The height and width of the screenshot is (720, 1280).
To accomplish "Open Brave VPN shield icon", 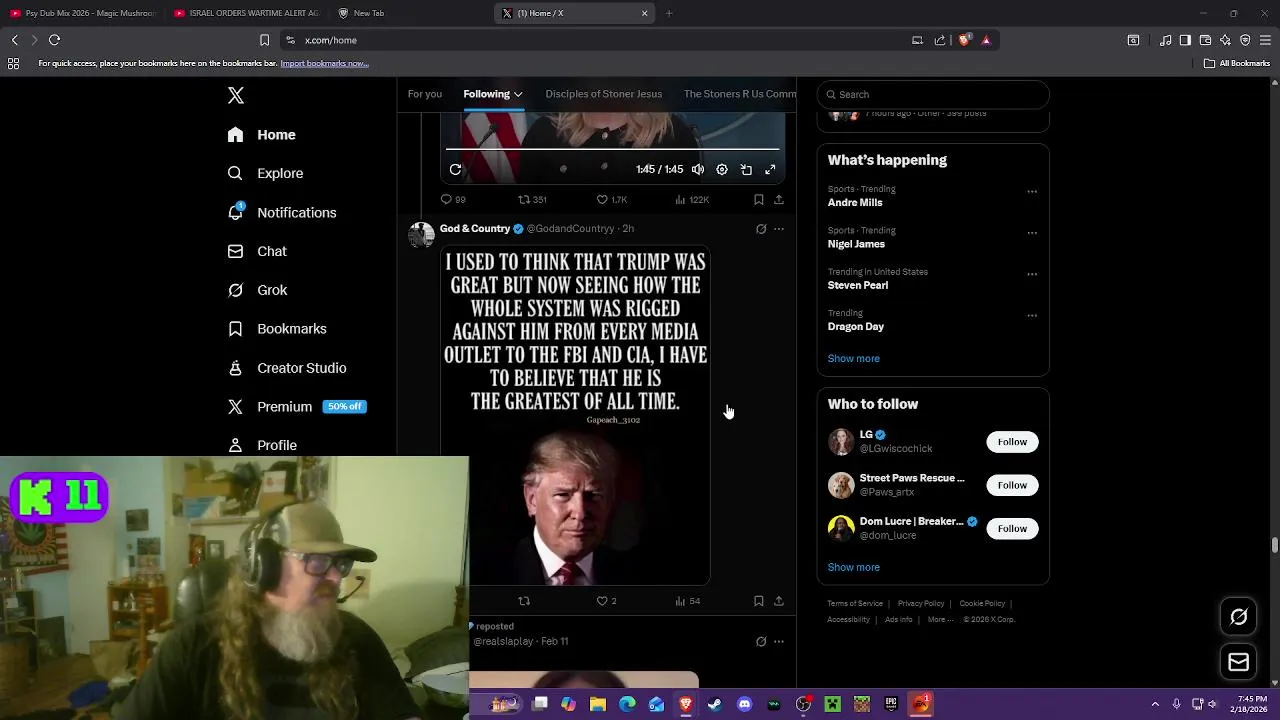I will (1245, 40).
